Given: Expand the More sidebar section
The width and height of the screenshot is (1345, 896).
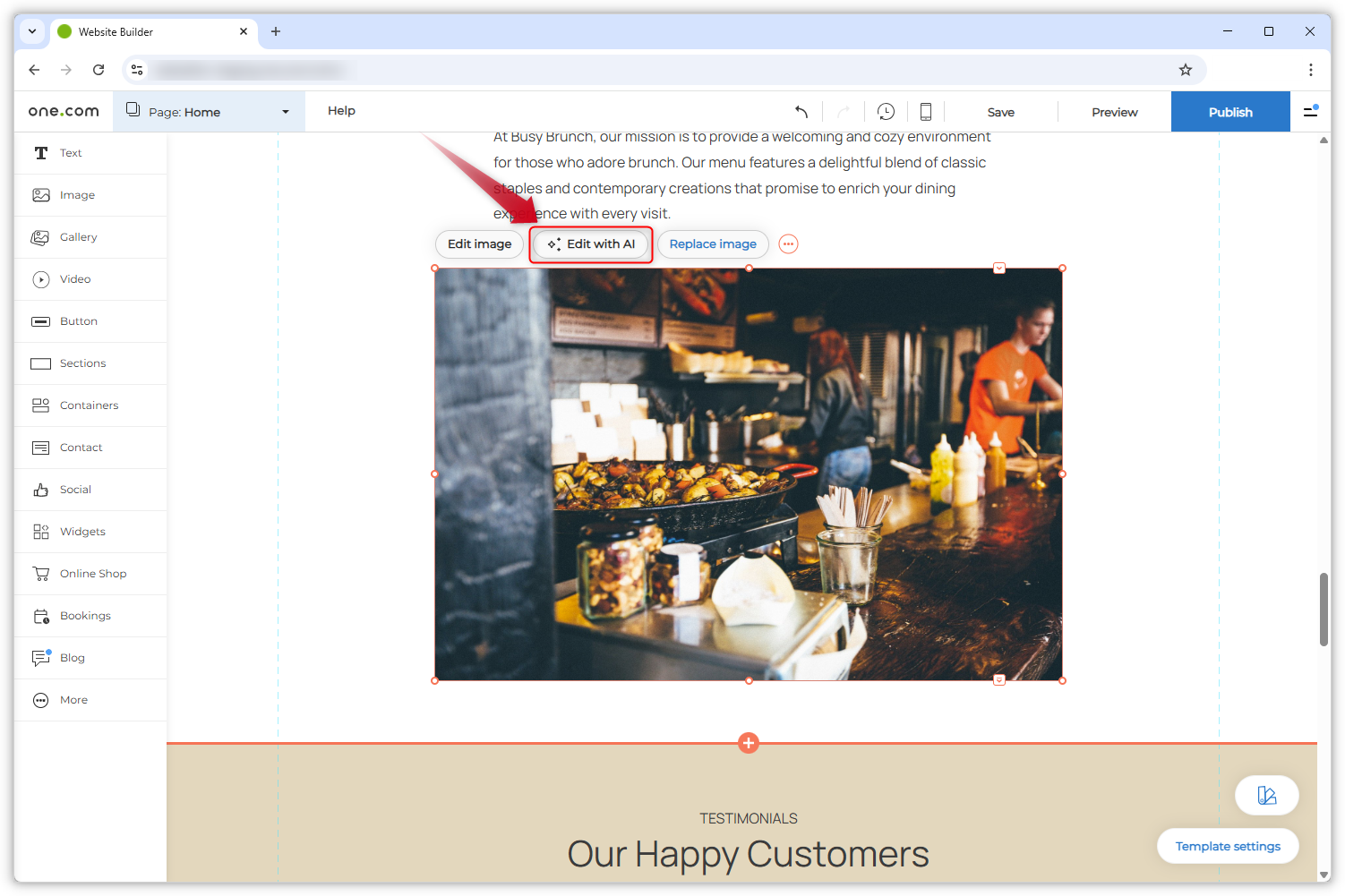Looking at the screenshot, I should pyautogui.click(x=73, y=699).
